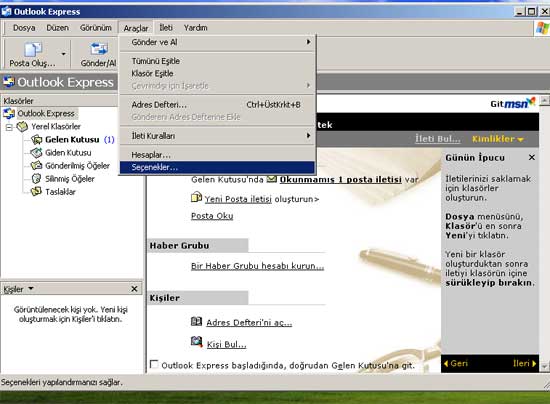
Task: Click the Windows logo in toolbar corner
Action: pos(542,28)
